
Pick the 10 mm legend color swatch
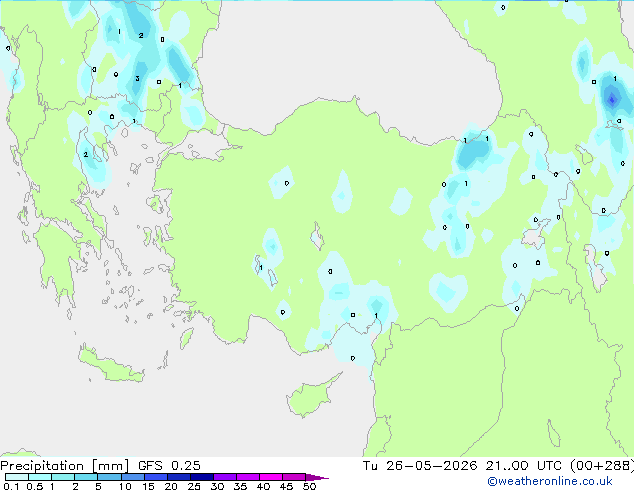point(132,477)
